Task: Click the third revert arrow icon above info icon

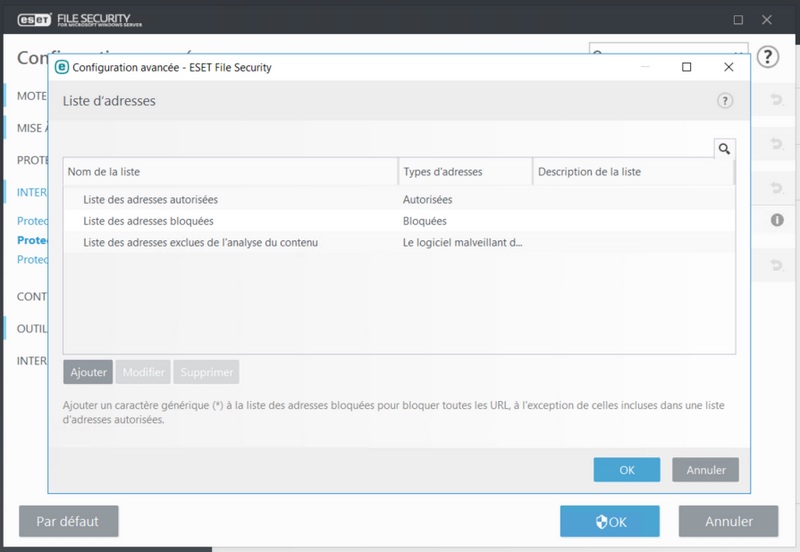Action: pyautogui.click(x=776, y=188)
